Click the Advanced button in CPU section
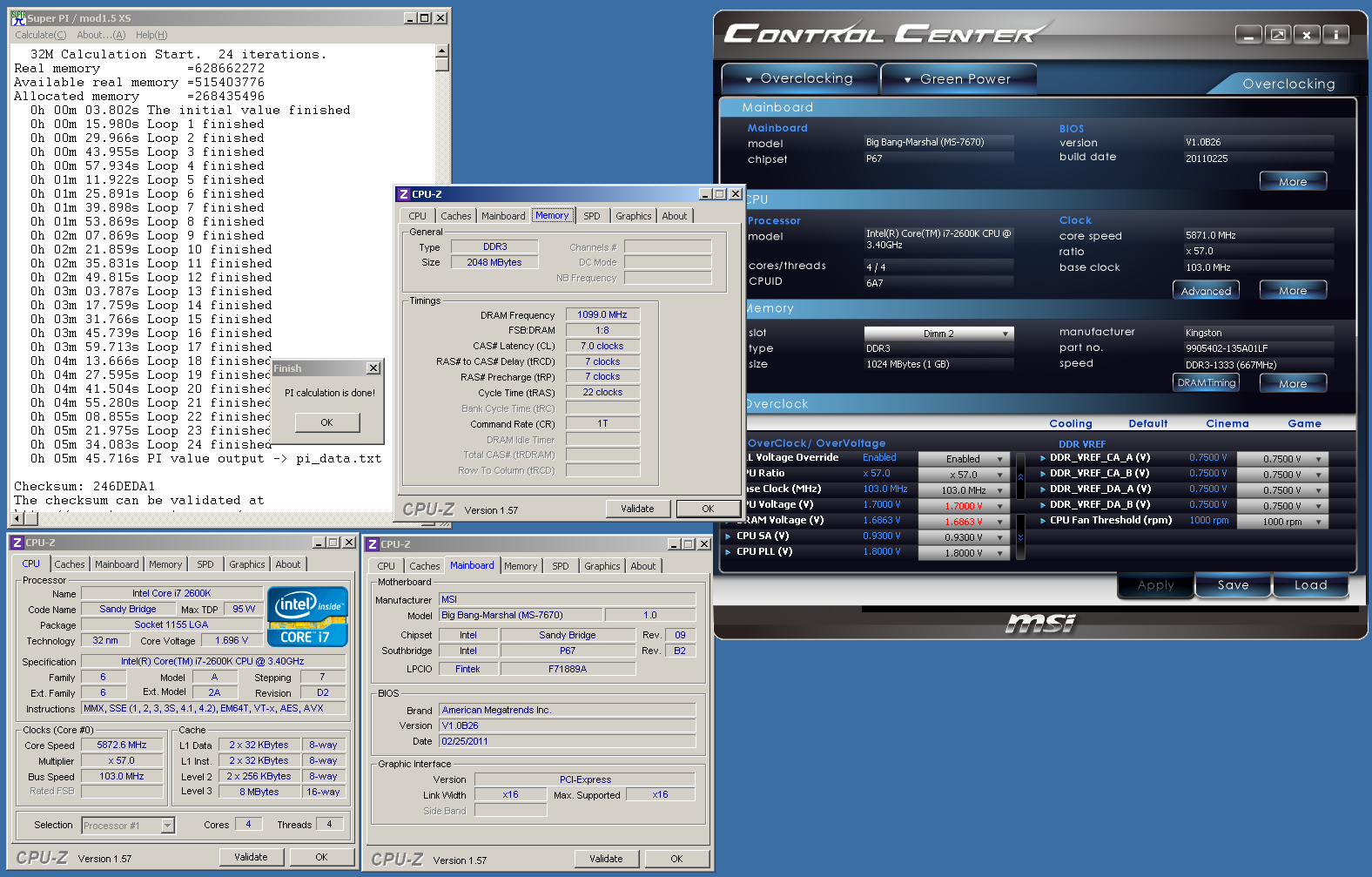Image resolution: width=1372 pixels, height=877 pixels. (x=1206, y=291)
